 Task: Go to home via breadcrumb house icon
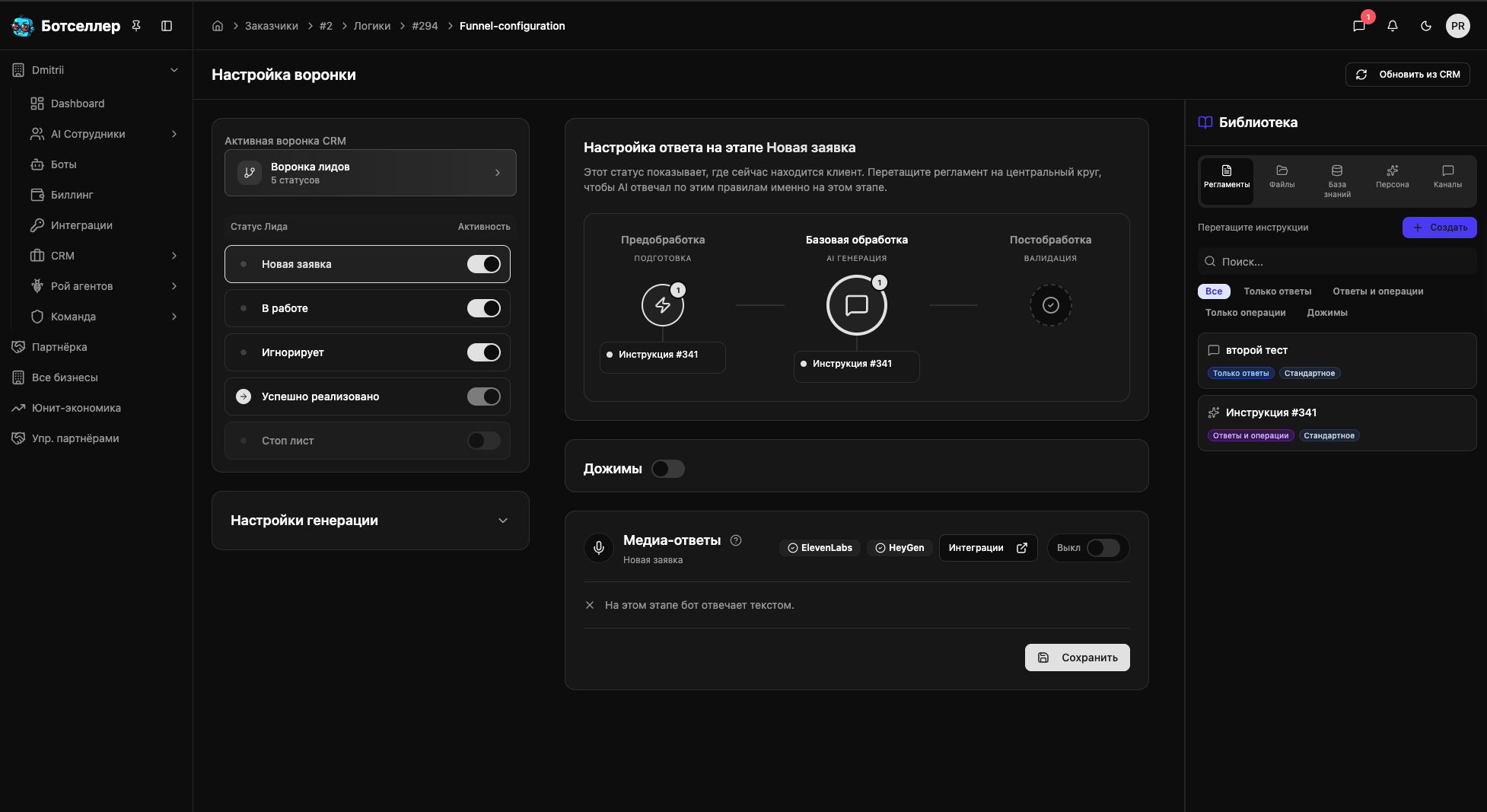pyautogui.click(x=218, y=26)
